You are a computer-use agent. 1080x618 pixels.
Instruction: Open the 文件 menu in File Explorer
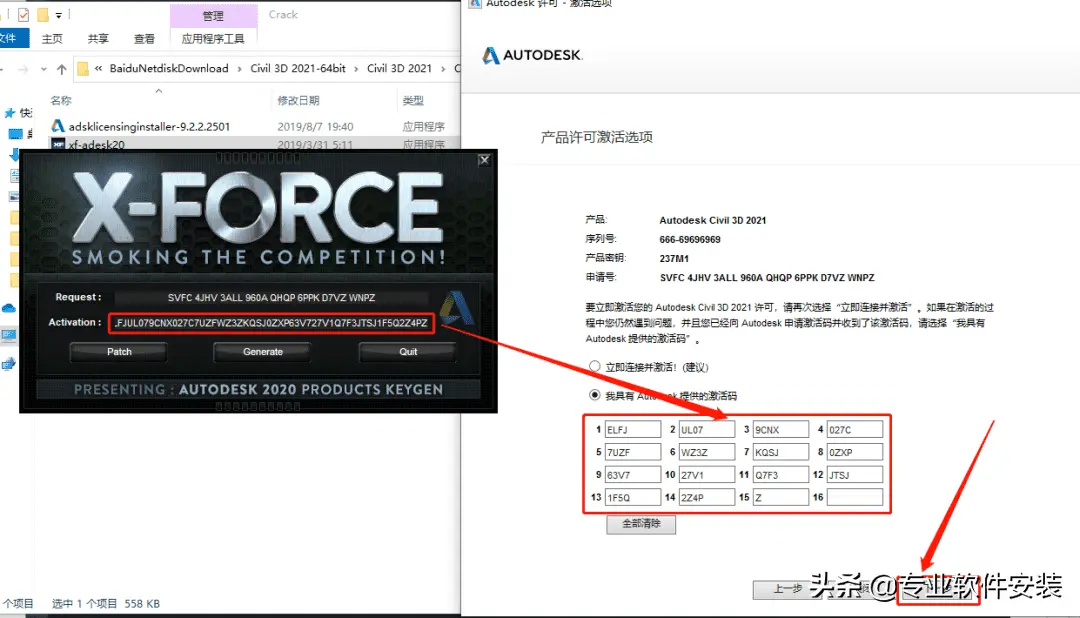click(10, 38)
